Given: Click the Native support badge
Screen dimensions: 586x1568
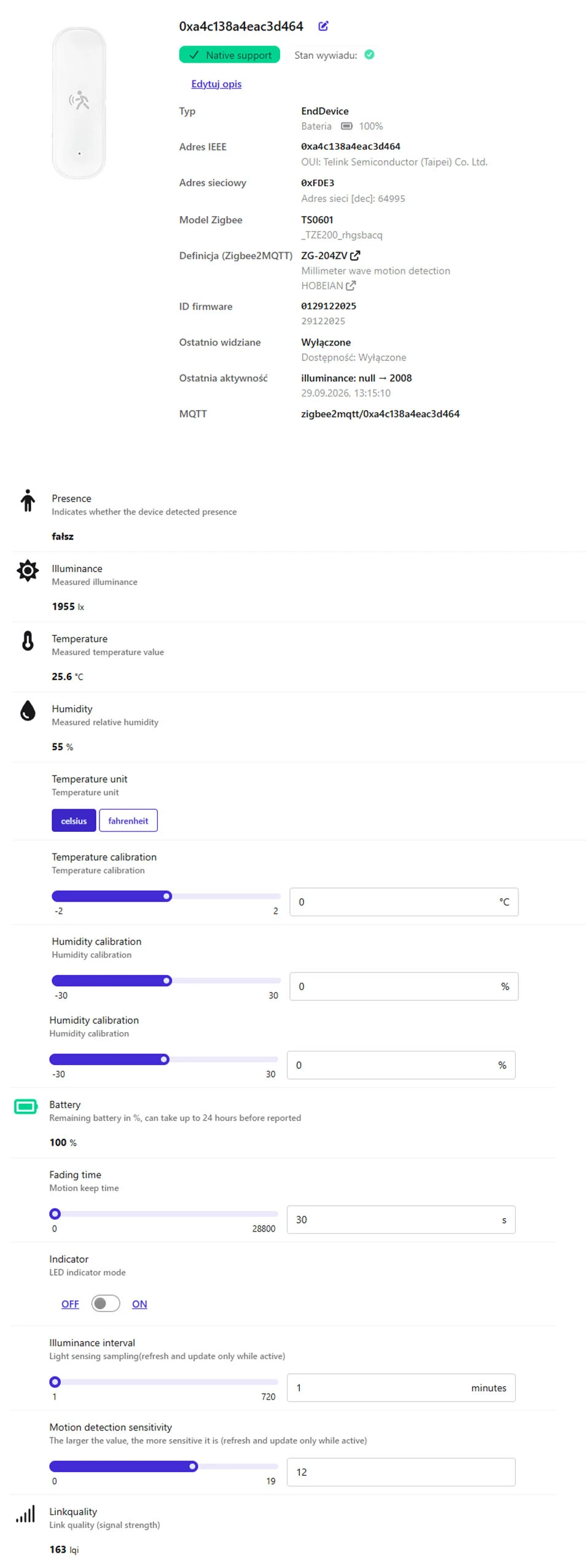Looking at the screenshot, I should [x=230, y=55].
